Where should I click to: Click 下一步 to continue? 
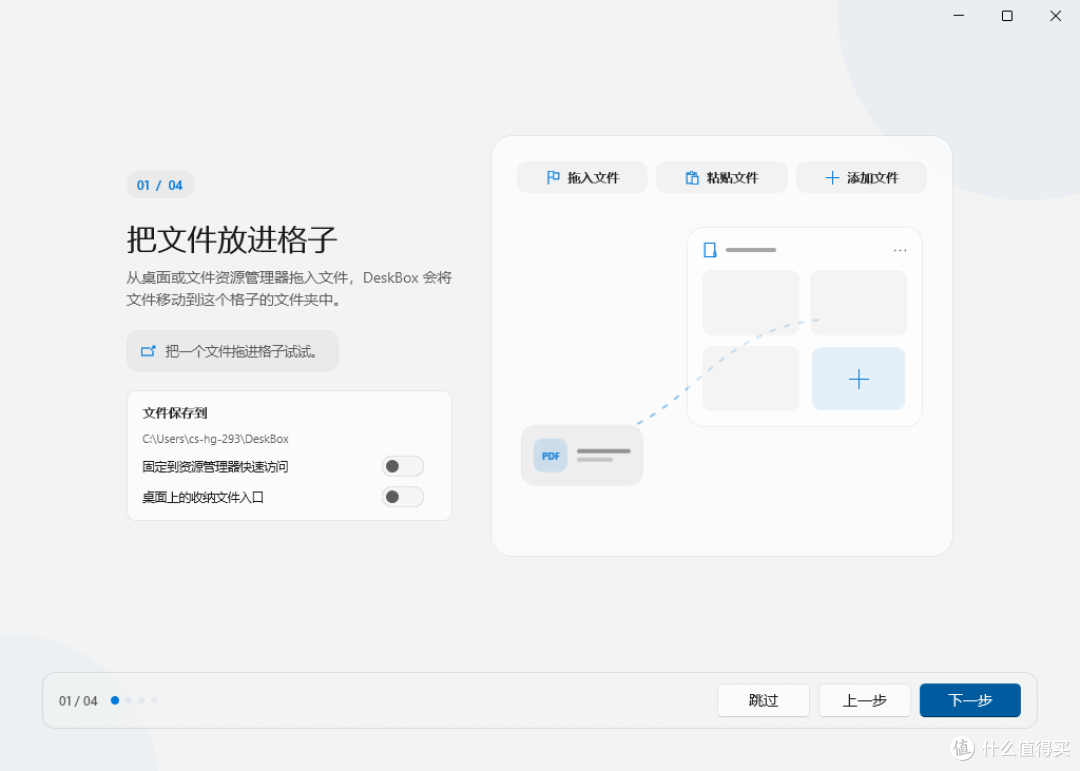[970, 700]
